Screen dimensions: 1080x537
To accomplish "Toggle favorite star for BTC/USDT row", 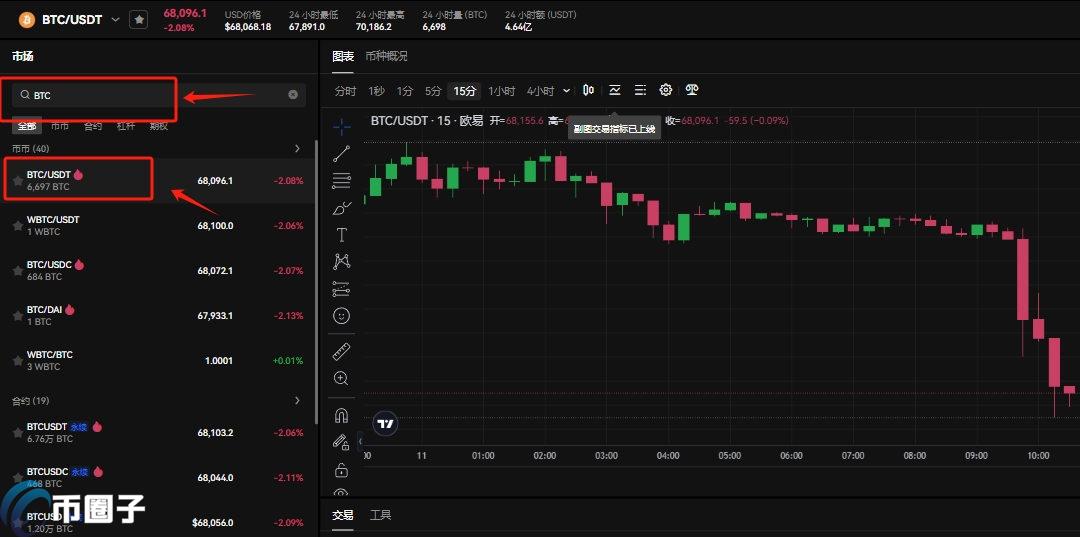I will click(17, 181).
